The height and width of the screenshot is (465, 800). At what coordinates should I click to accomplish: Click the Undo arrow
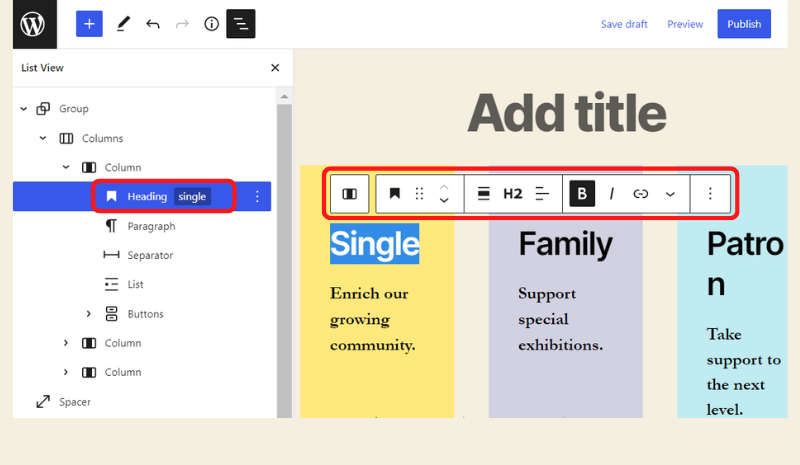point(152,24)
